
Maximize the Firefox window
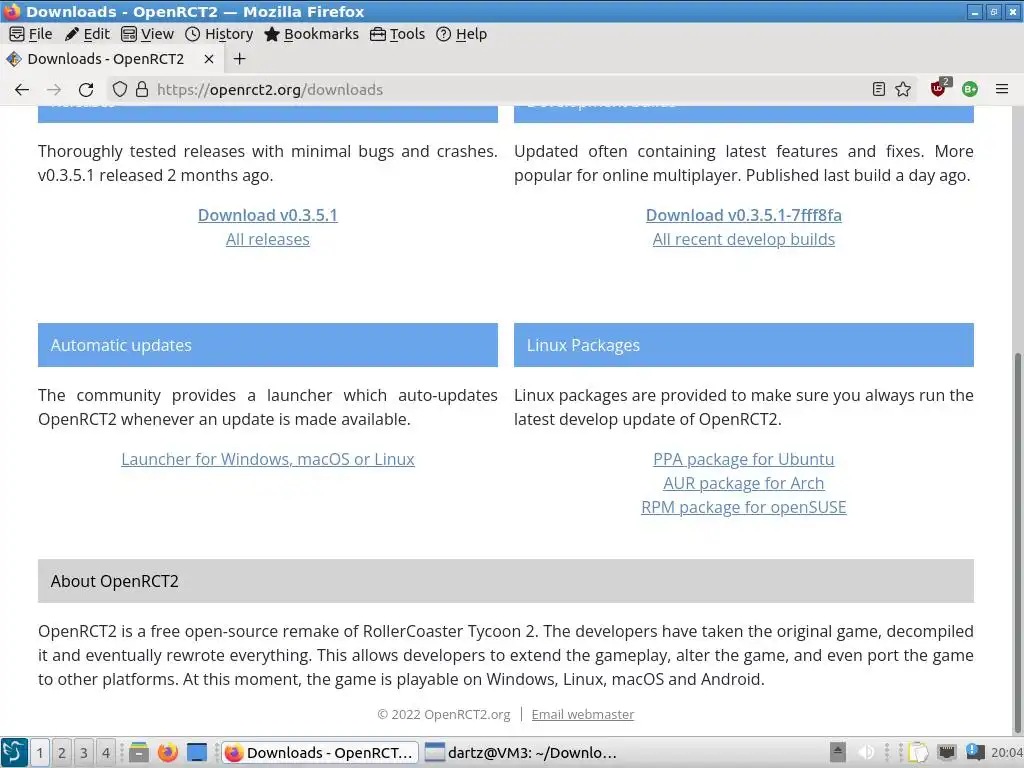point(994,12)
